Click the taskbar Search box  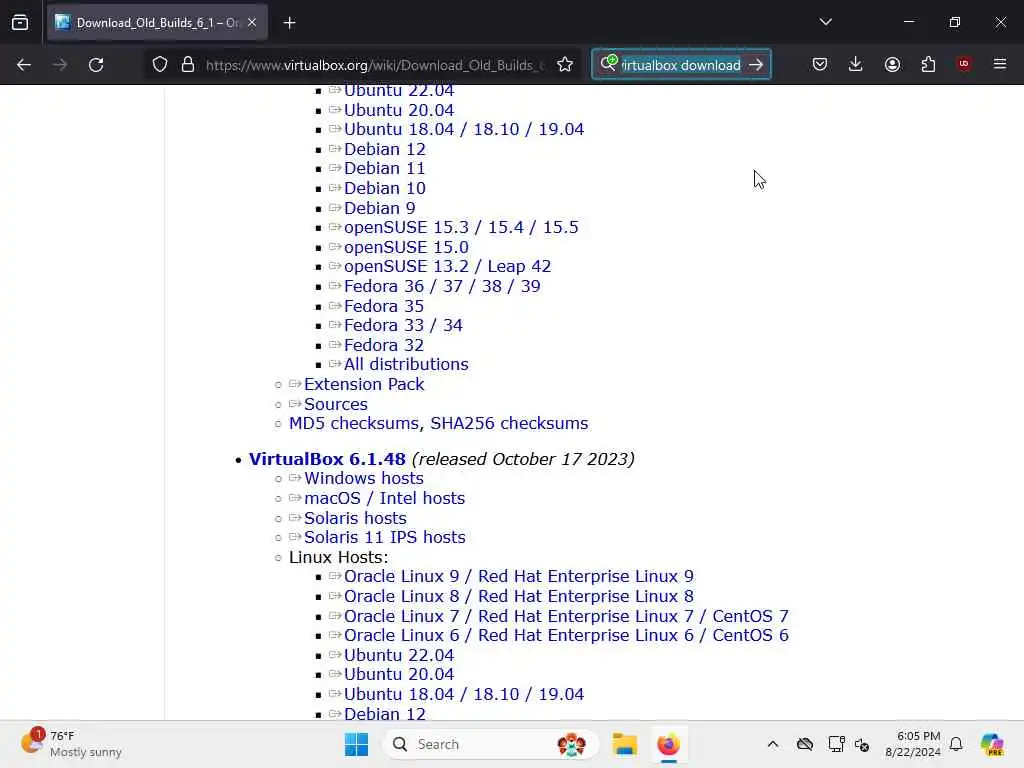pos(490,744)
